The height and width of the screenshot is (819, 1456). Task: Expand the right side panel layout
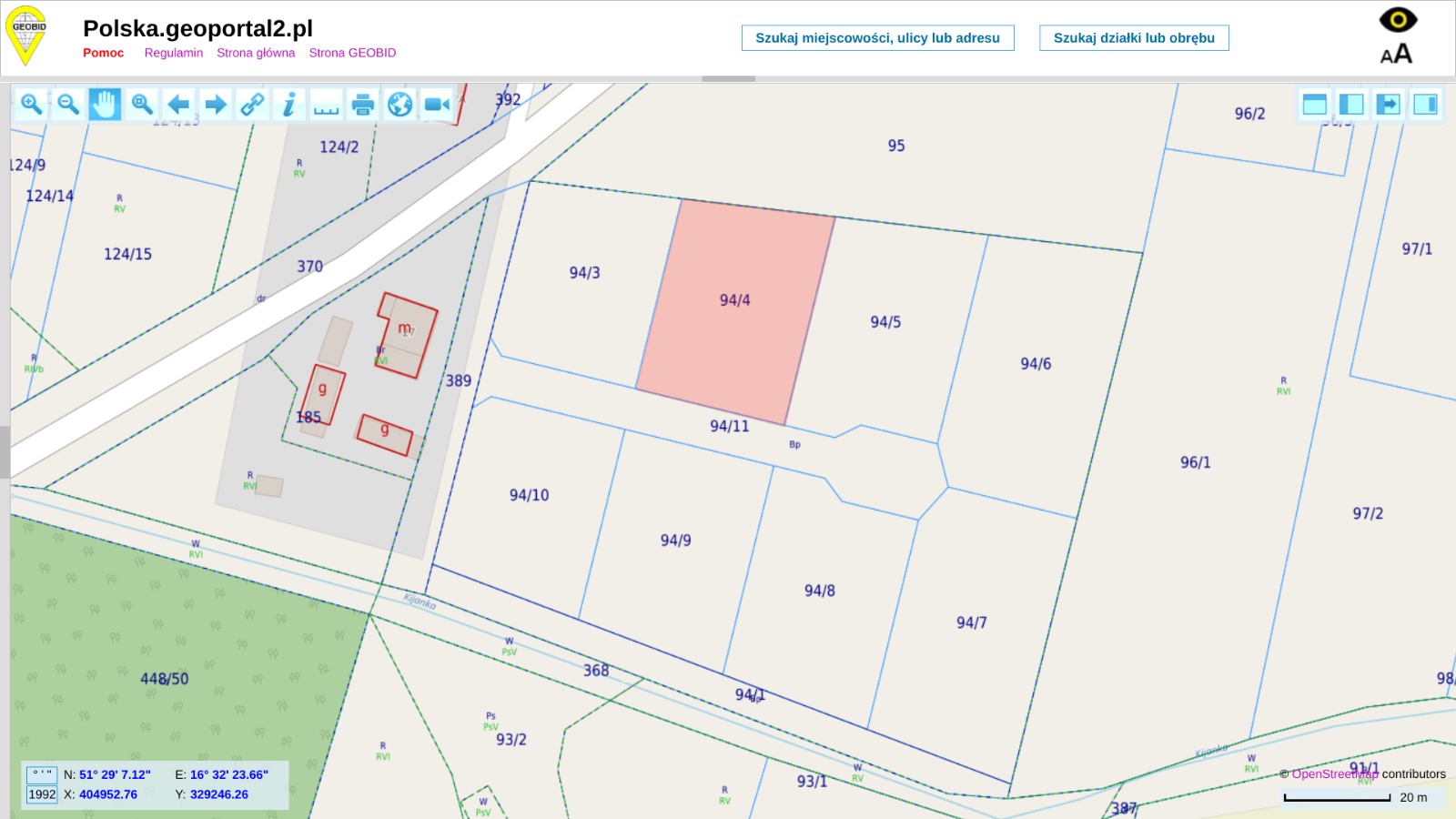pos(1425,105)
